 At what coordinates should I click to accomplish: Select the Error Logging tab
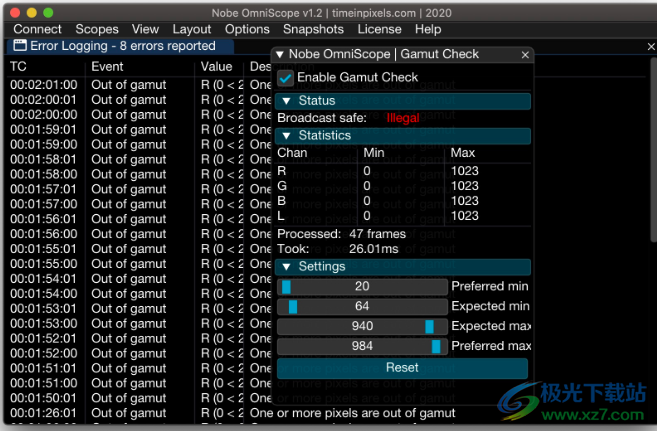tap(120, 46)
